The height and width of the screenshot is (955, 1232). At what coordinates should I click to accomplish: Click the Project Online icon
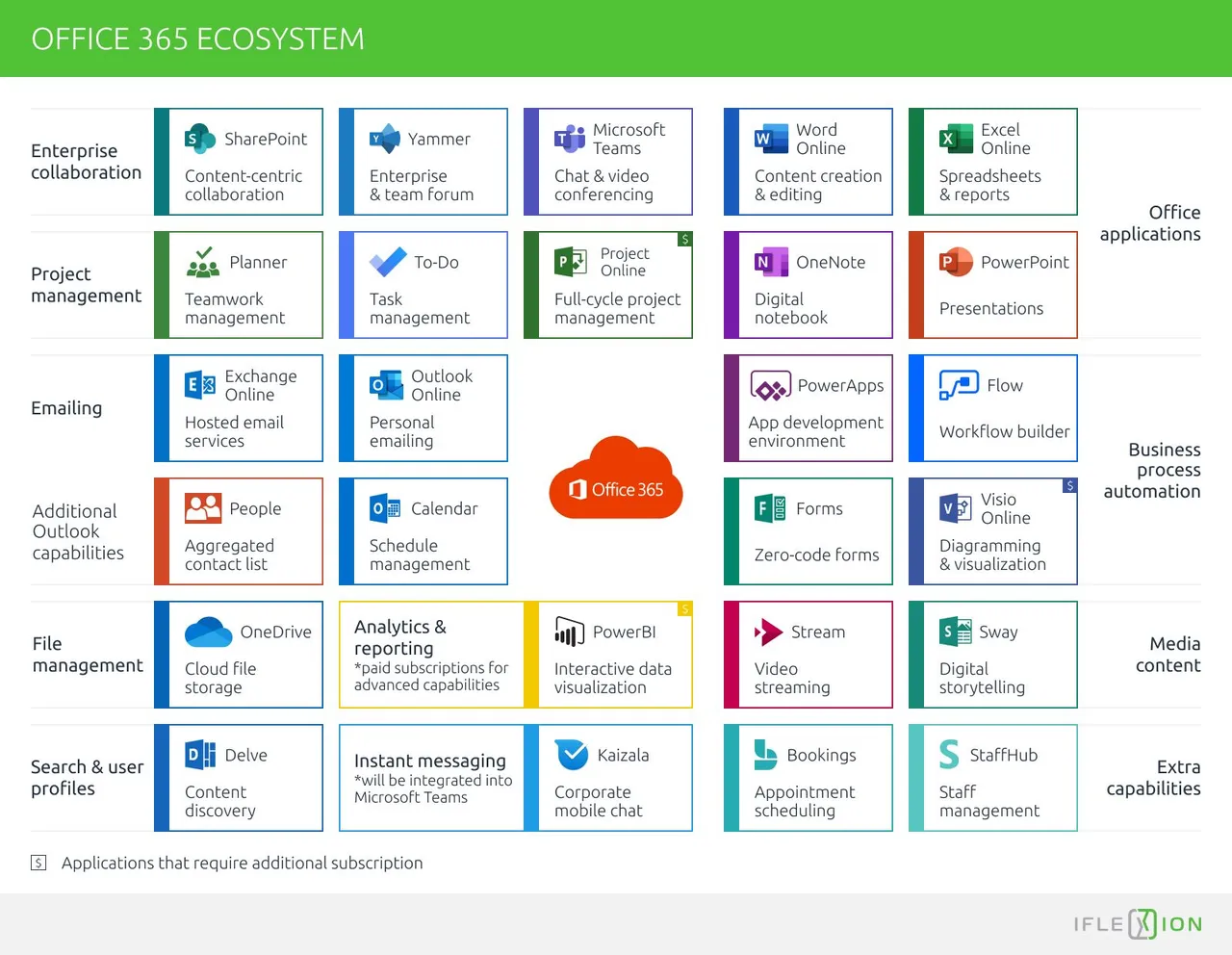coord(571,262)
